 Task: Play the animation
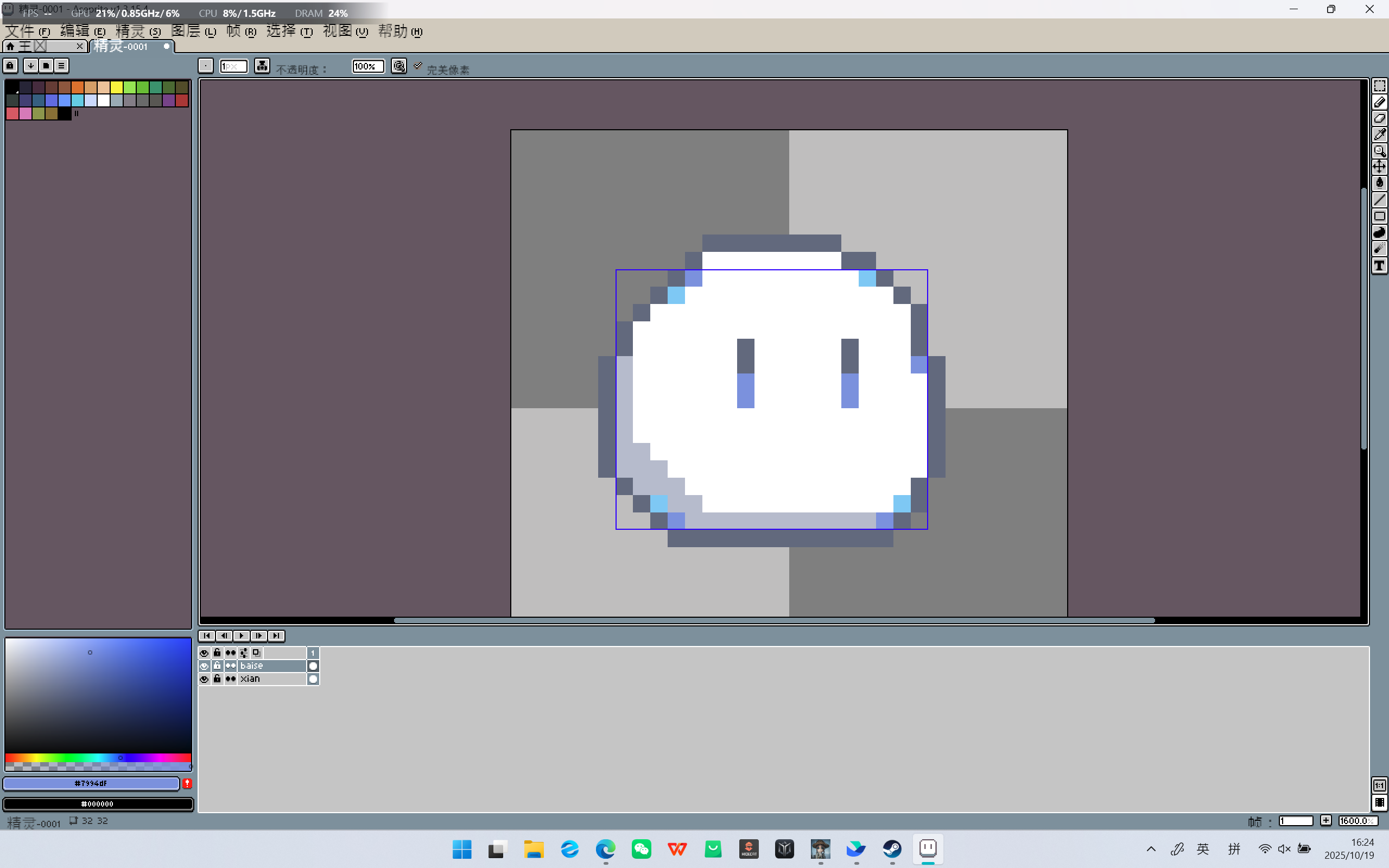tap(241, 636)
